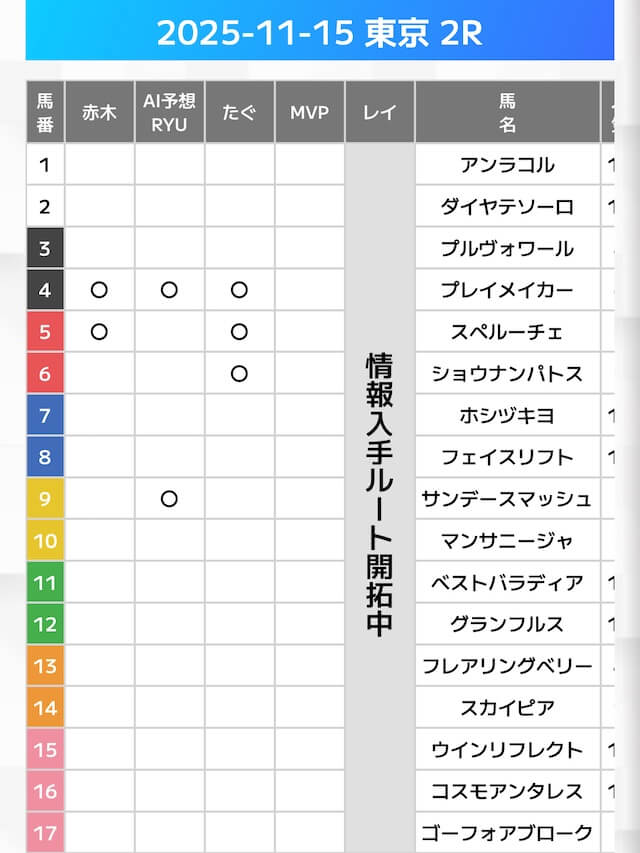This screenshot has height=853, width=640.
Task: Click the たぐ circle mark for horse 6
Action: (x=239, y=373)
